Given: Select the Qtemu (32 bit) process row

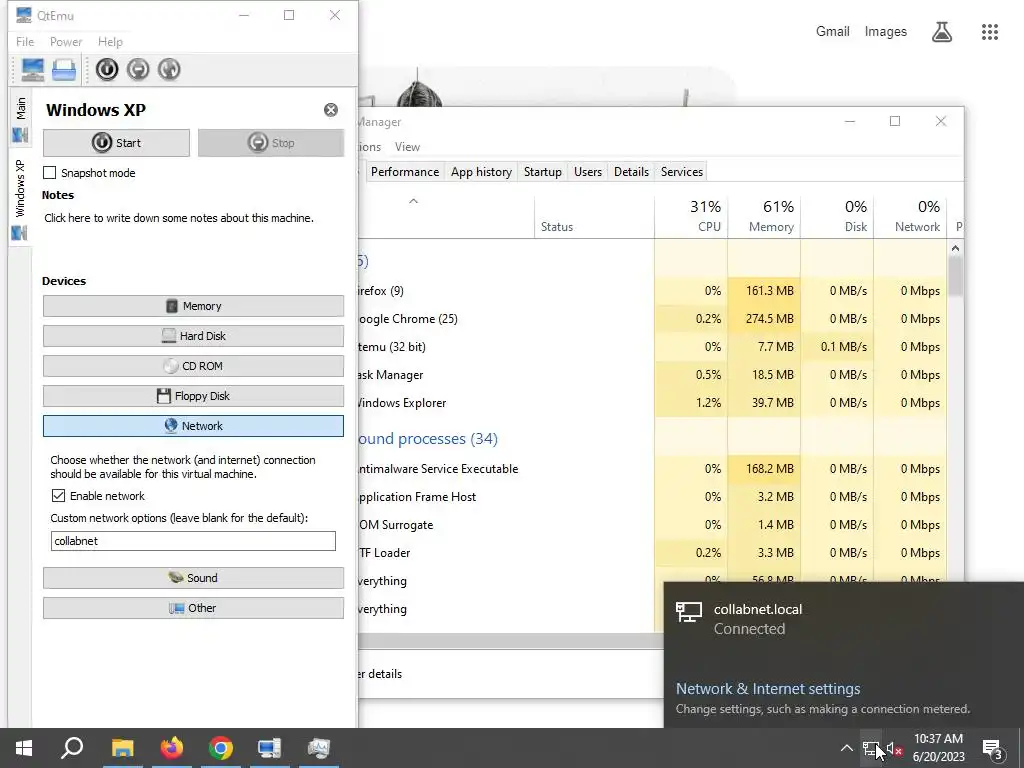Looking at the screenshot, I should (x=652, y=347).
